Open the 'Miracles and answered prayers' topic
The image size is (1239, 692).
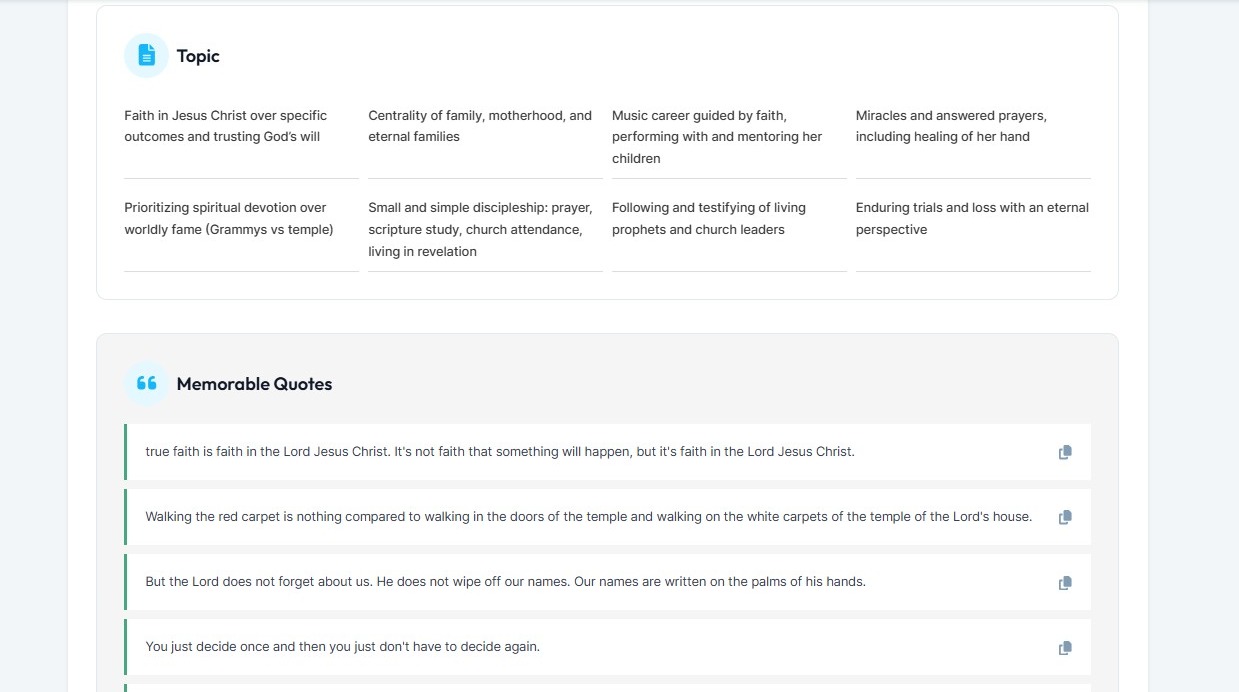click(x=951, y=126)
